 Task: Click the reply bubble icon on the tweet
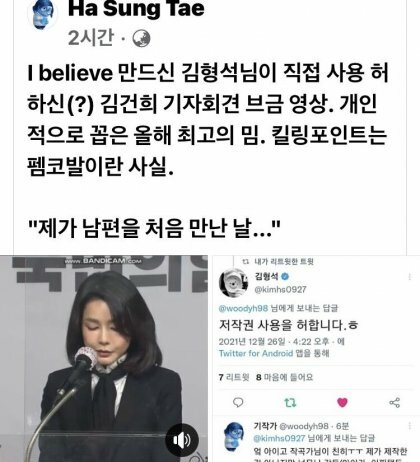238,403
